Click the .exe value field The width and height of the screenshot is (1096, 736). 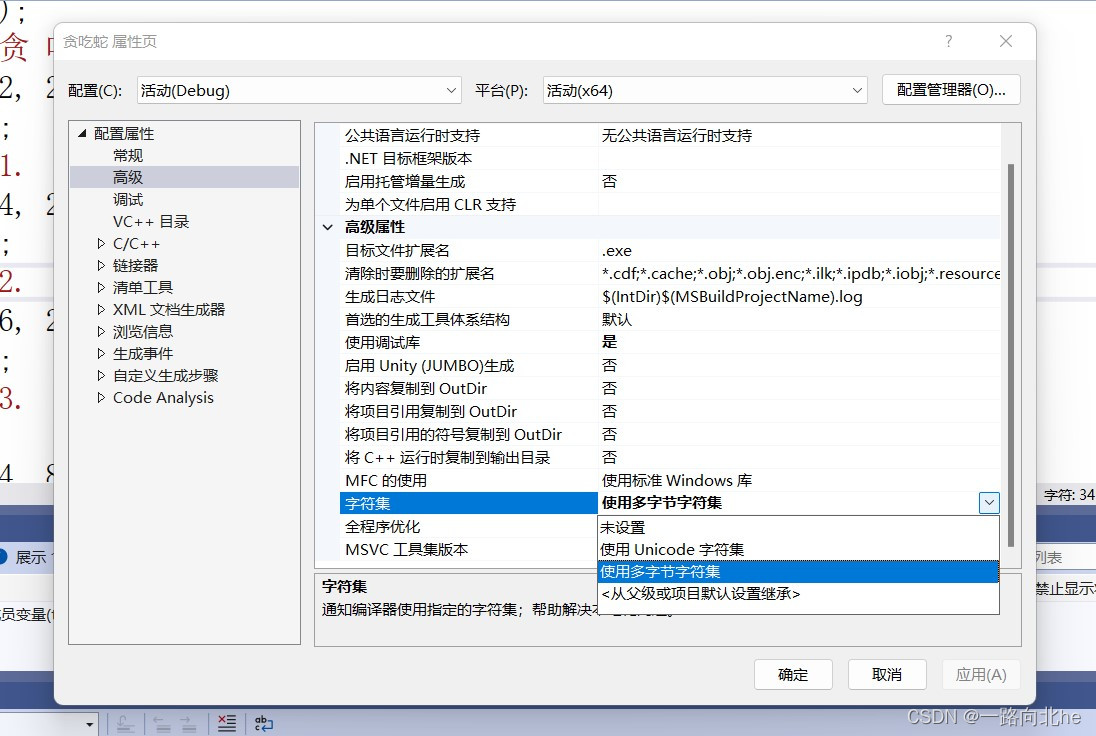point(800,250)
